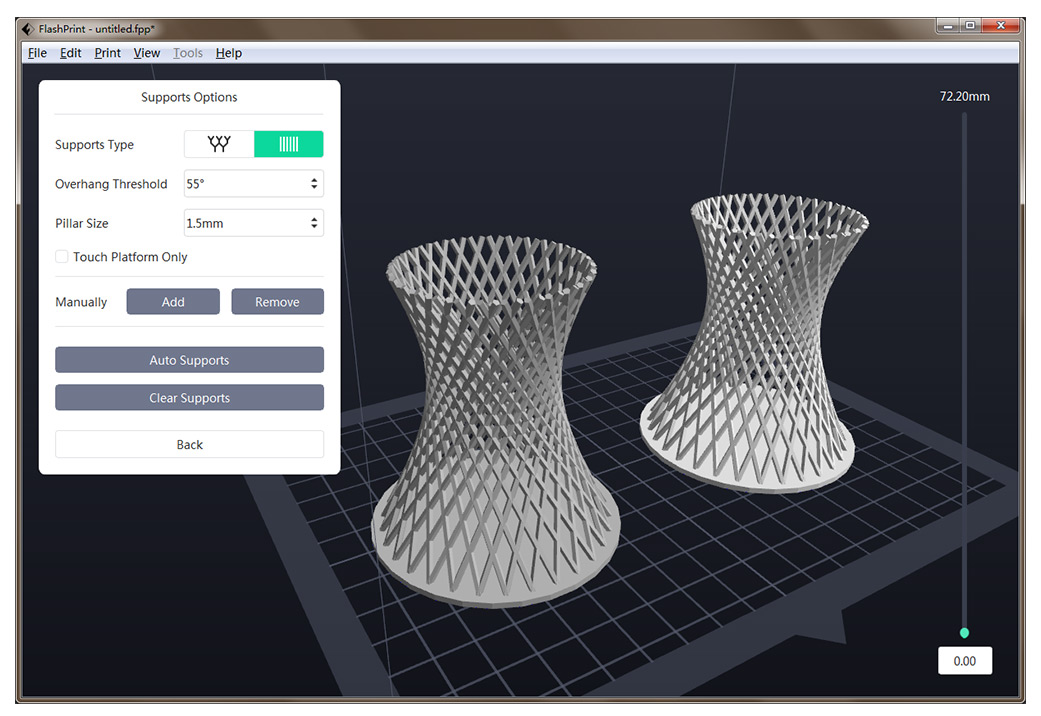1041x716 pixels.
Task: Click the Clear Supports button
Action: pyautogui.click(x=189, y=398)
